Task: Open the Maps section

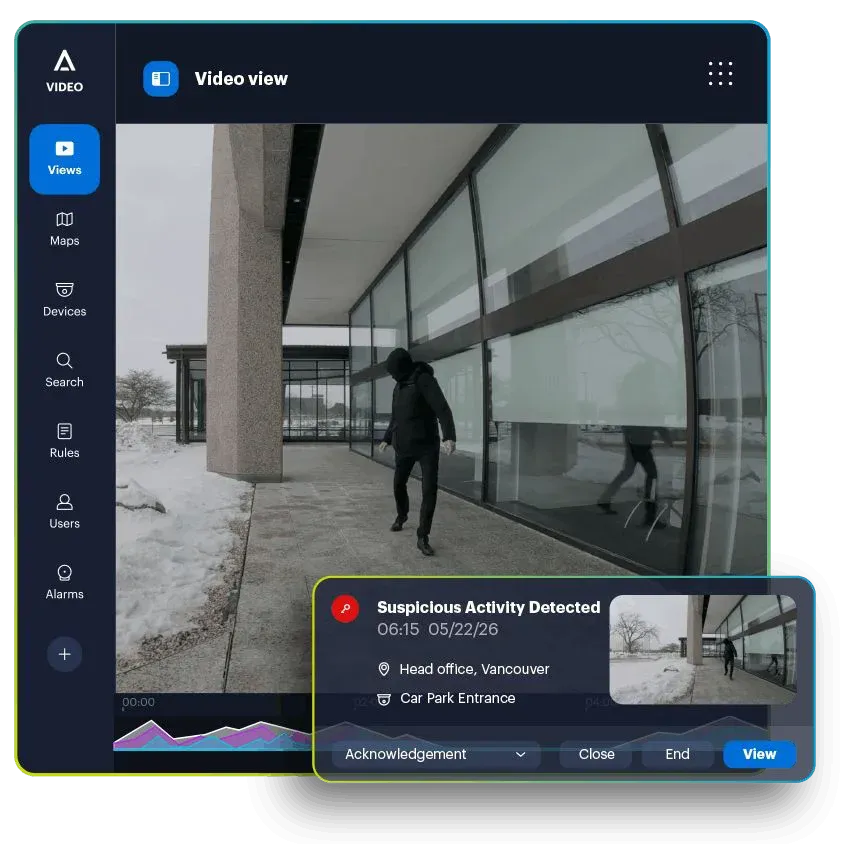Action: tap(65, 229)
